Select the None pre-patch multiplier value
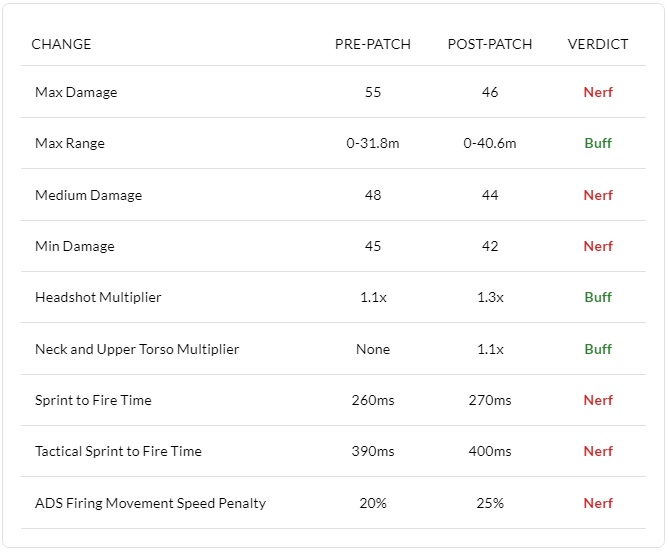669x555 pixels. pyautogui.click(x=373, y=349)
